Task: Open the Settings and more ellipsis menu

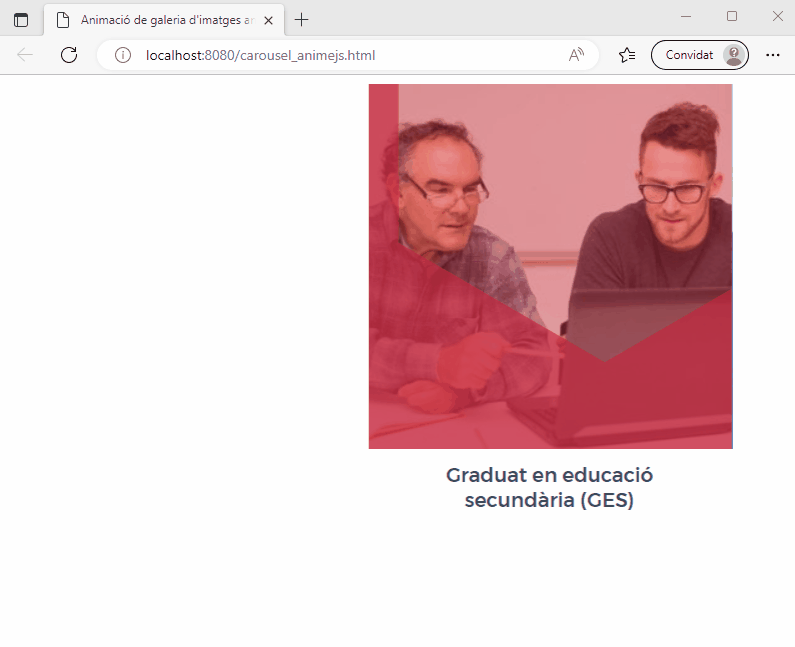Action: pyautogui.click(x=773, y=55)
